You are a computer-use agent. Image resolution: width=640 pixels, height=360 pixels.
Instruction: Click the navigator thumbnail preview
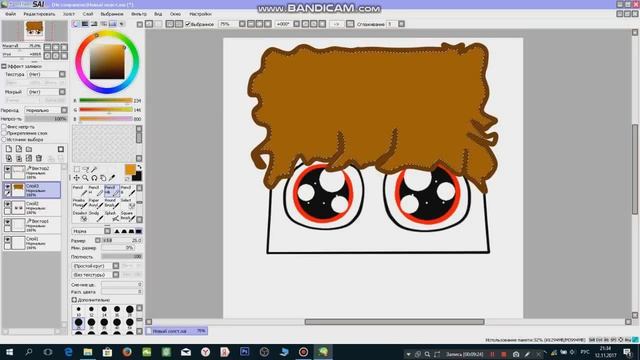(x=34, y=31)
